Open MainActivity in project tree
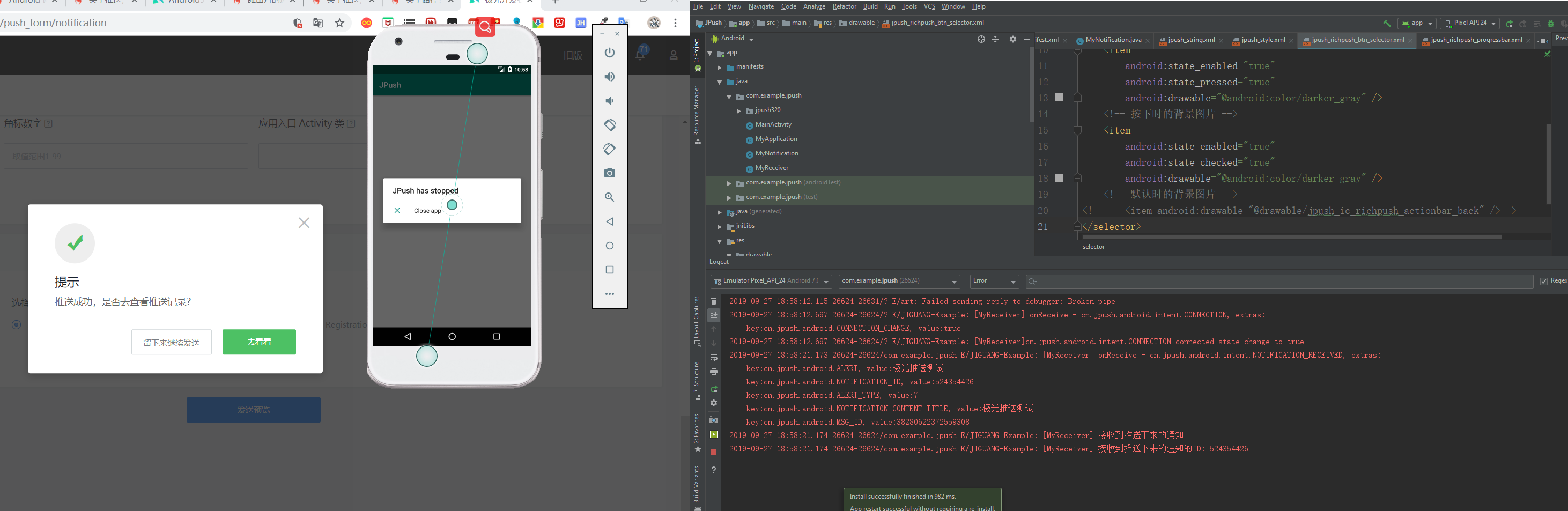The width and height of the screenshot is (1568, 511). (x=773, y=125)
